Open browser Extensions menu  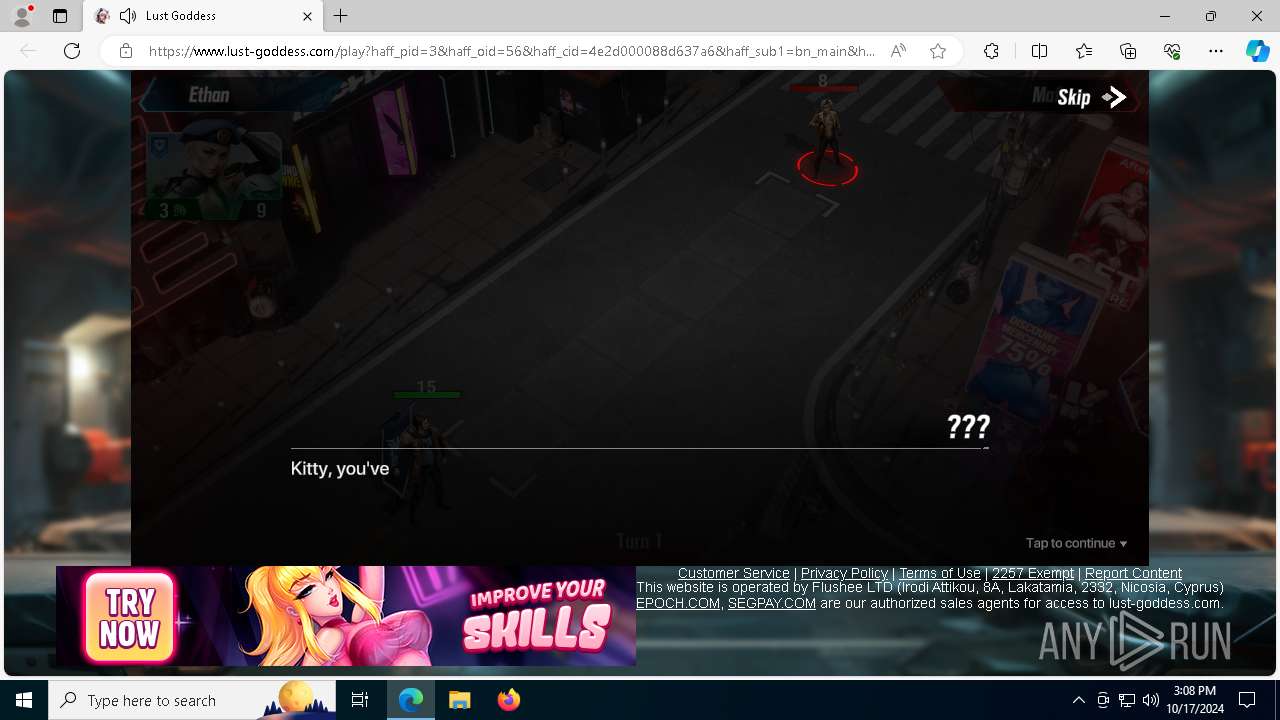pyautogui.click(x=991, y=51)
